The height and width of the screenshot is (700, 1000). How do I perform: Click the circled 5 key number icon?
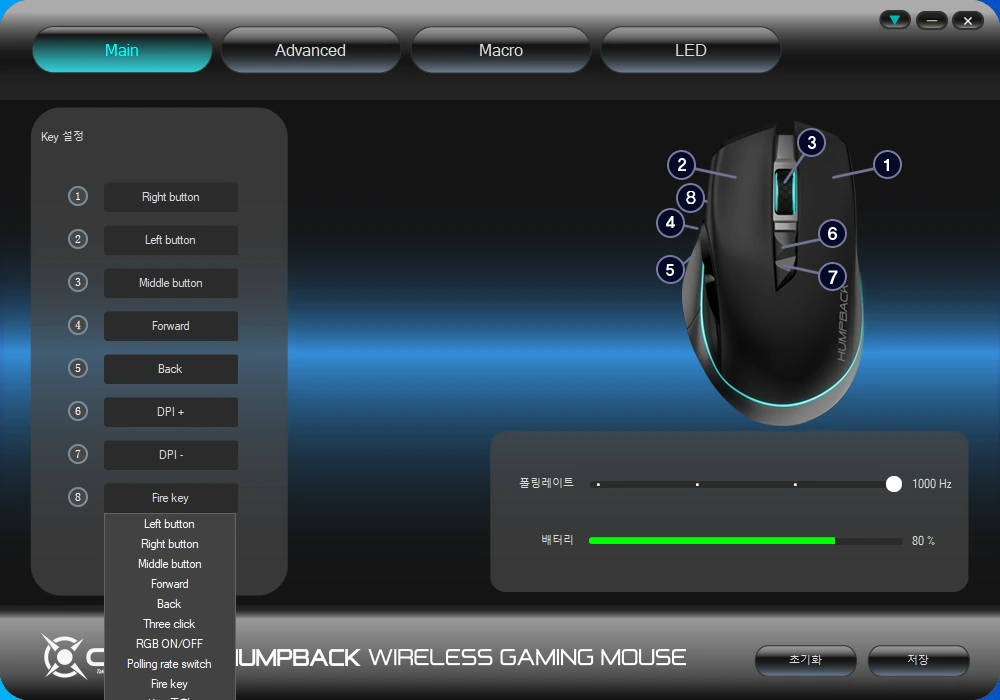pos(78,368)
